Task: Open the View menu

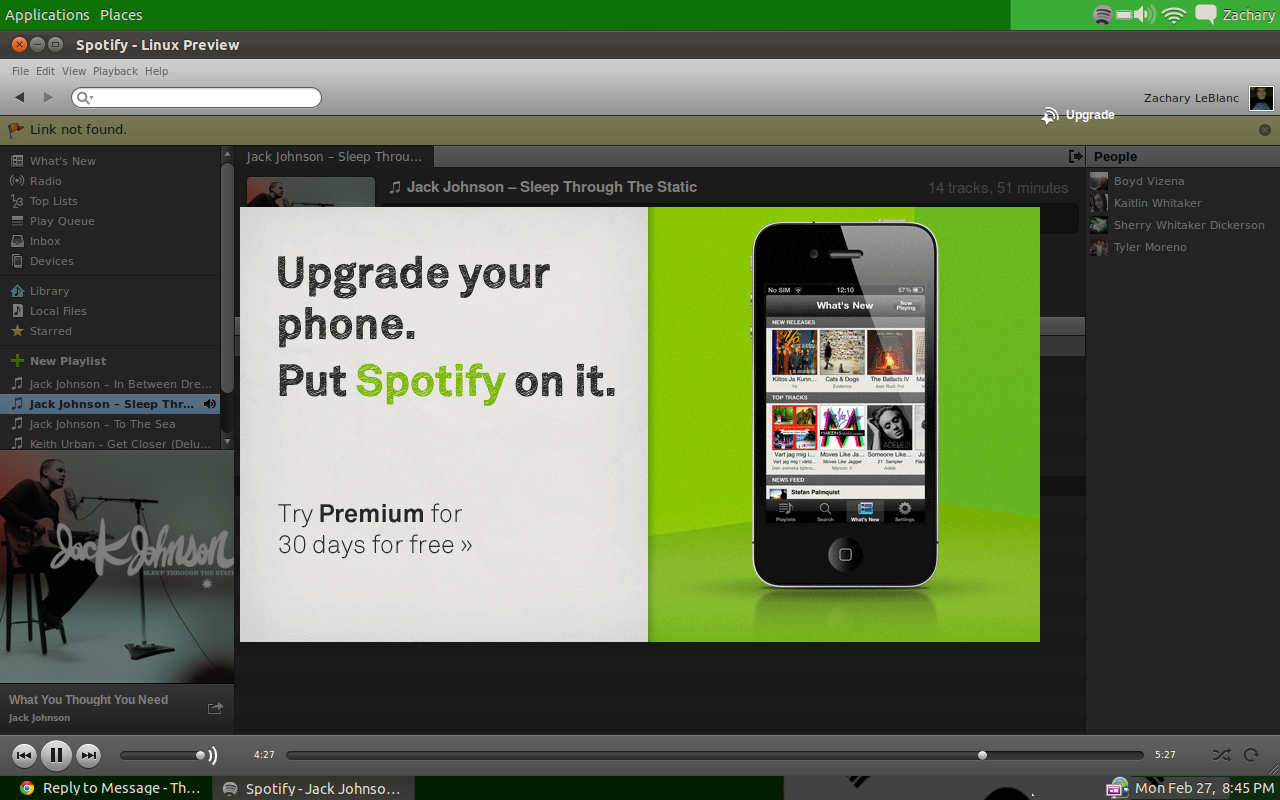Action: coord(74,71)
